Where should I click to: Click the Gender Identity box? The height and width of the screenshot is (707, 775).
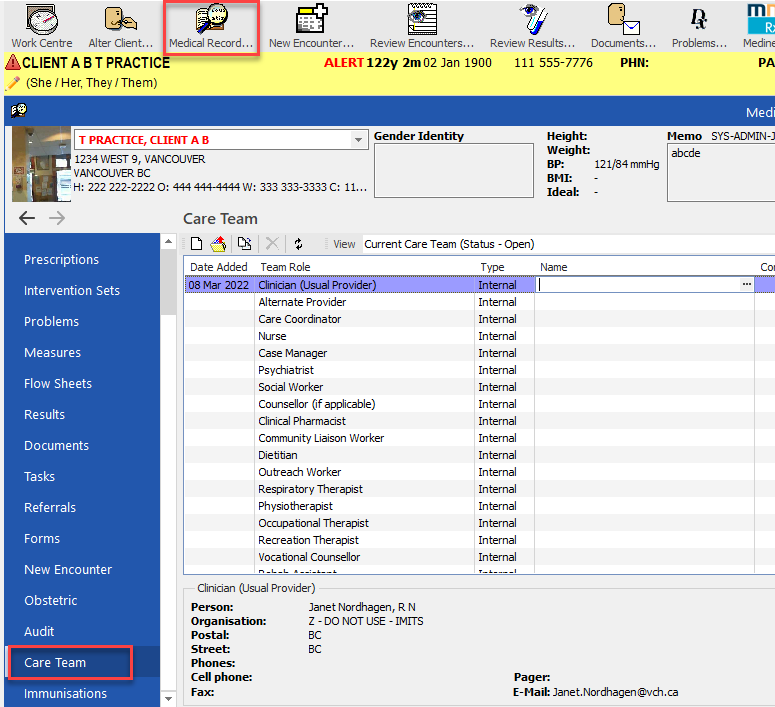[454, 171]
